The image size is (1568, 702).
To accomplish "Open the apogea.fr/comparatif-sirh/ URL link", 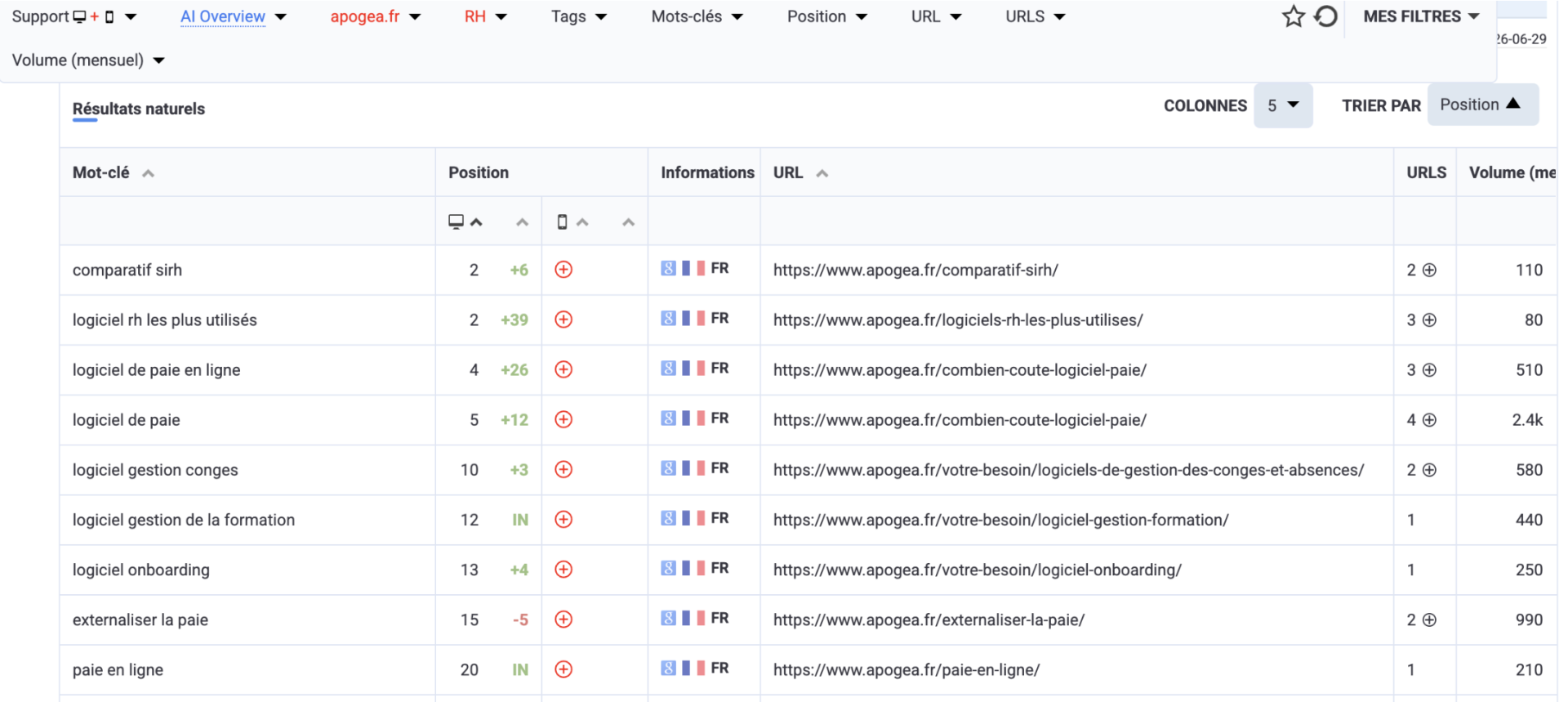I will tap(915, 270).
